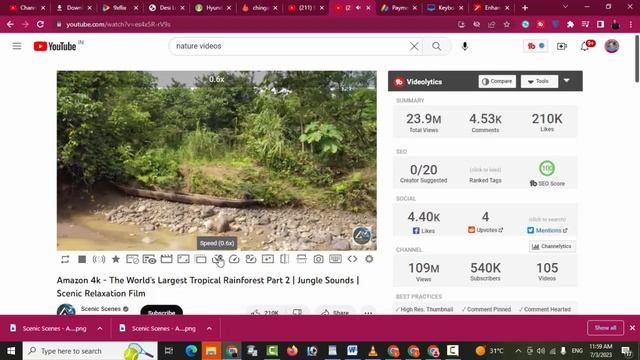Viewport: 640px width, 360px height.
Task: Click the Subscribe button
Action: point(162,311)
